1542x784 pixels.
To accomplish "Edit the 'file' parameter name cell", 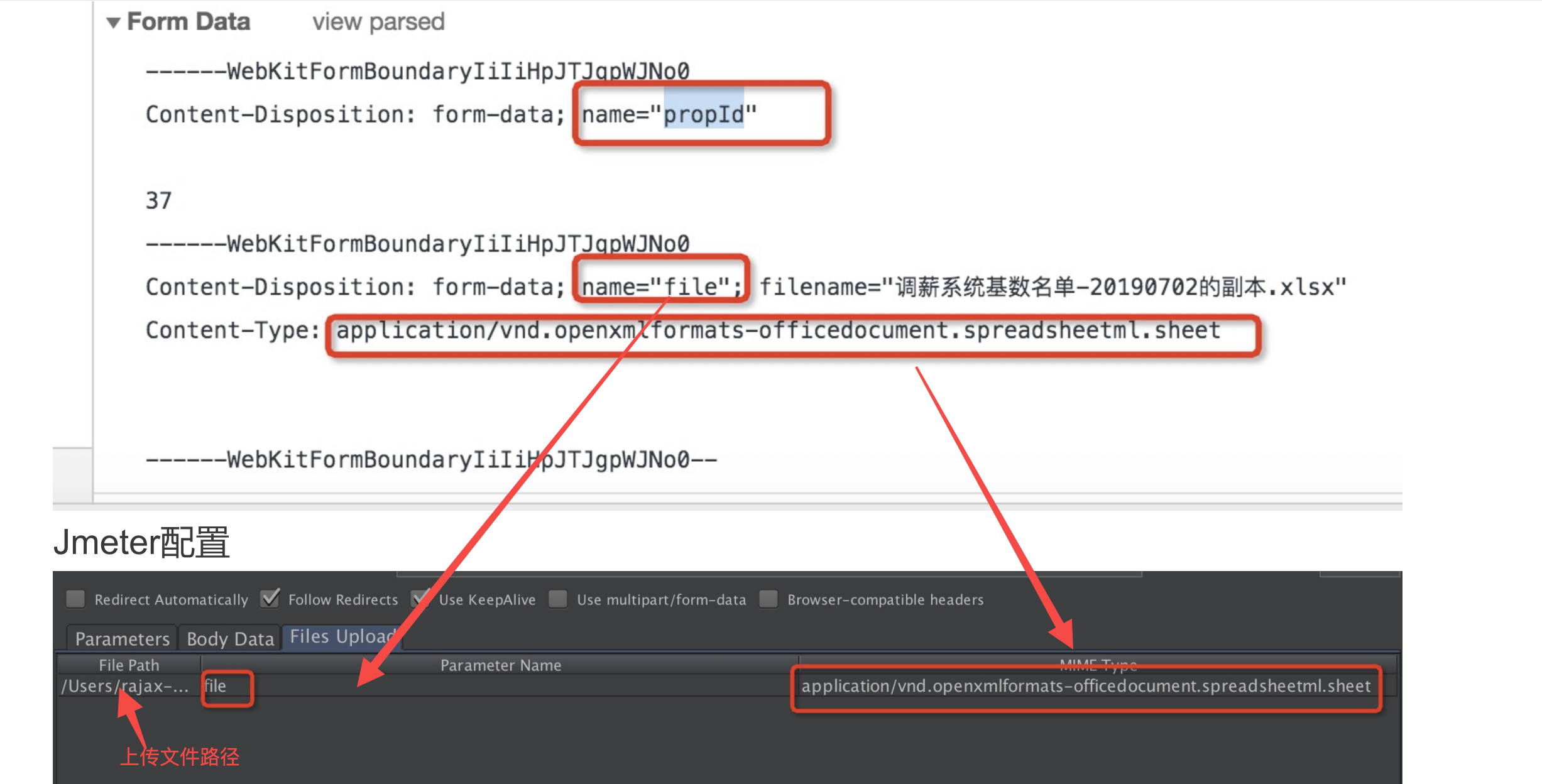I will 216,686.
